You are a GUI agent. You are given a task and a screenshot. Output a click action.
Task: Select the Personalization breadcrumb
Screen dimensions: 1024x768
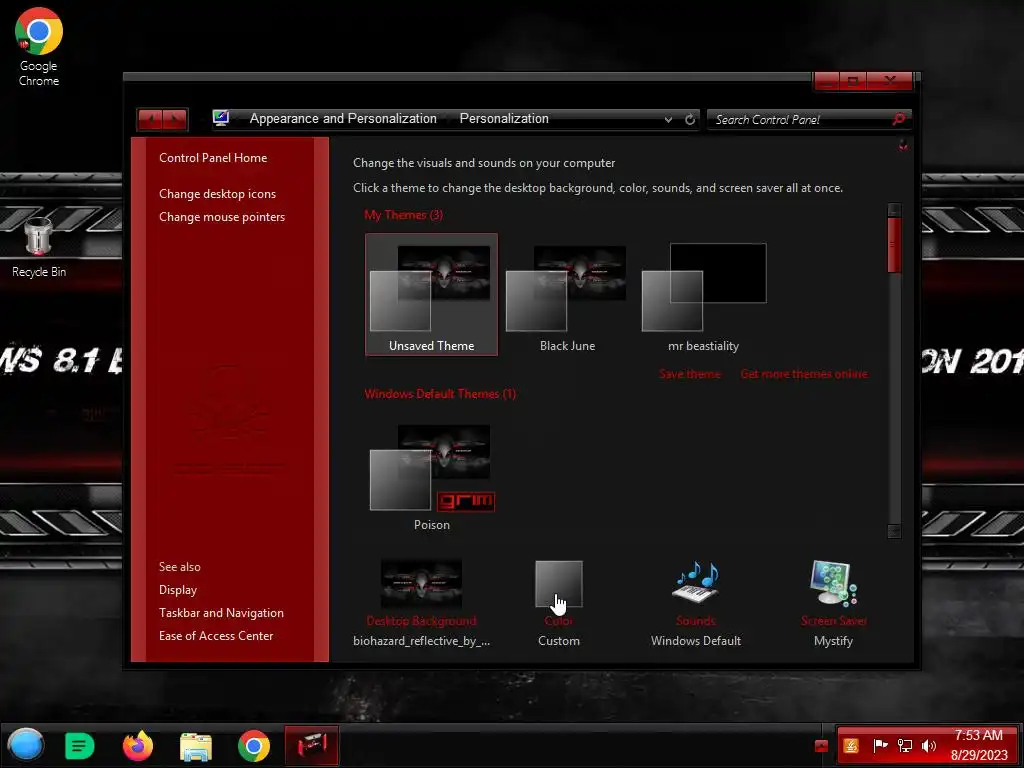point(504,119)
